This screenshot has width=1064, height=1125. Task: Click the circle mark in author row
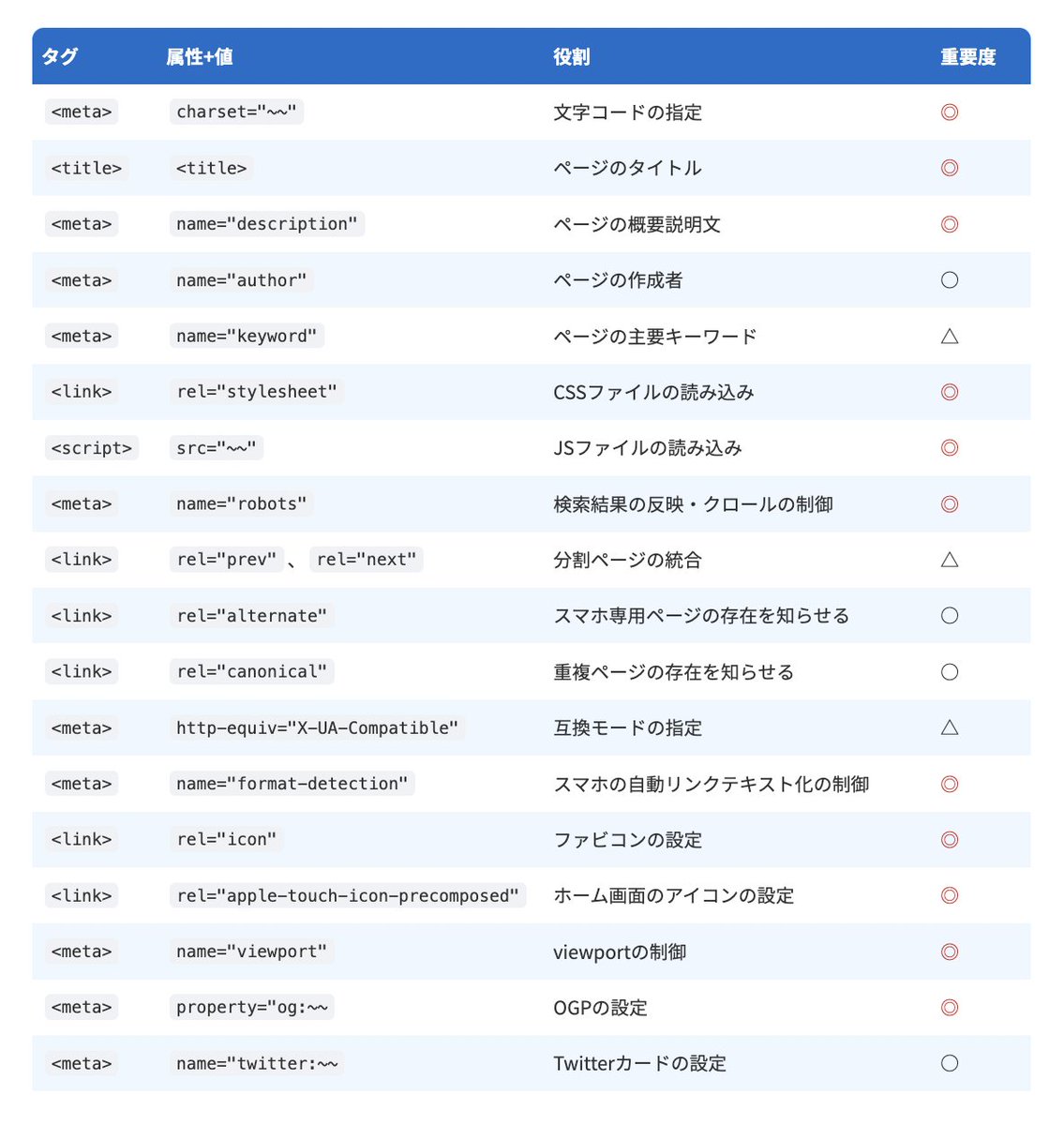pos(949,280)
